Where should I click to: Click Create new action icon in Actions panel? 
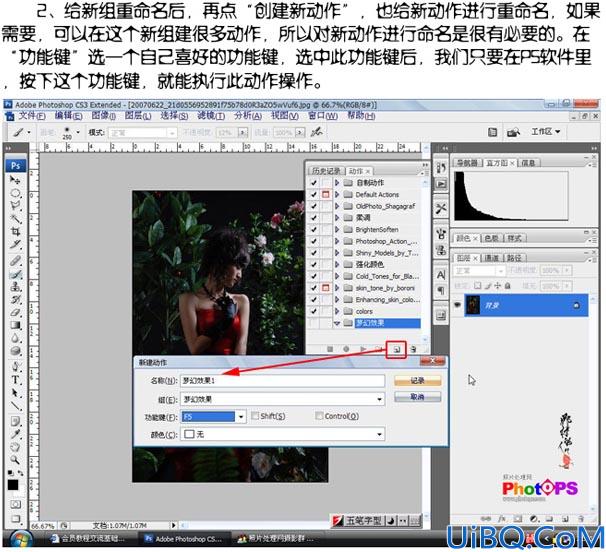396,349
